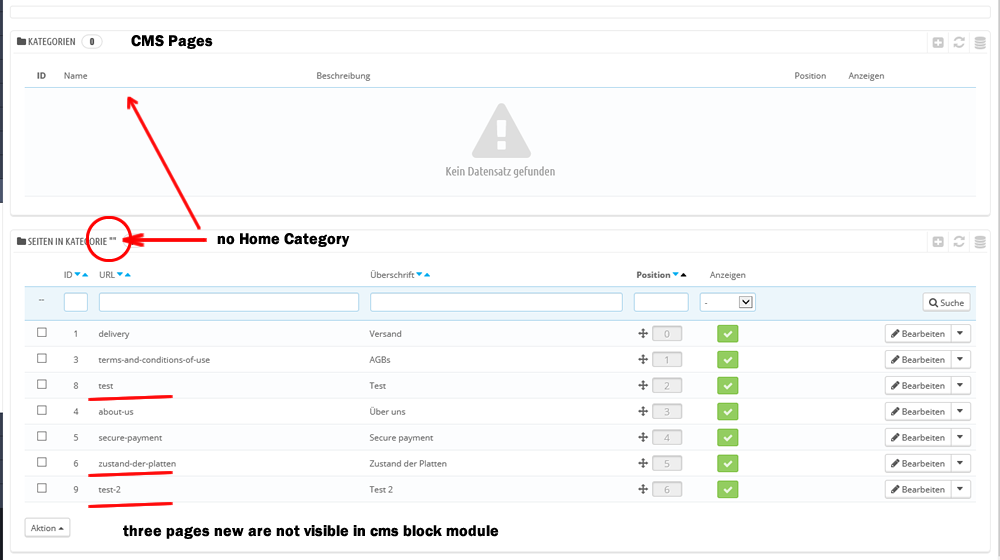Toggle display status of Zustand der Platten page
Image resolution: width=1000 pixels, height=560 pixels.
(728, 463)
